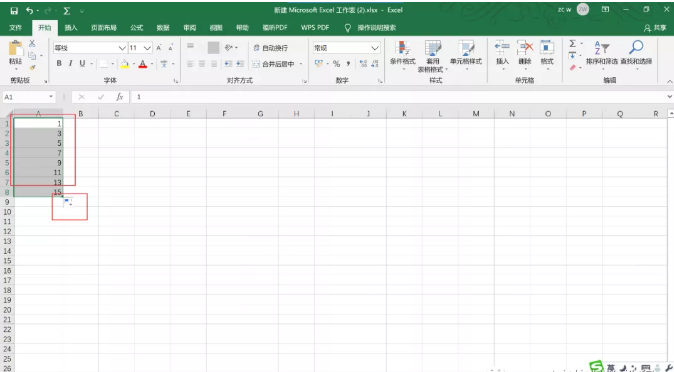Click the formula bar input showing 1
This screenshot has width=674, height=372.
pyautogui.click(x=398, y=97)
